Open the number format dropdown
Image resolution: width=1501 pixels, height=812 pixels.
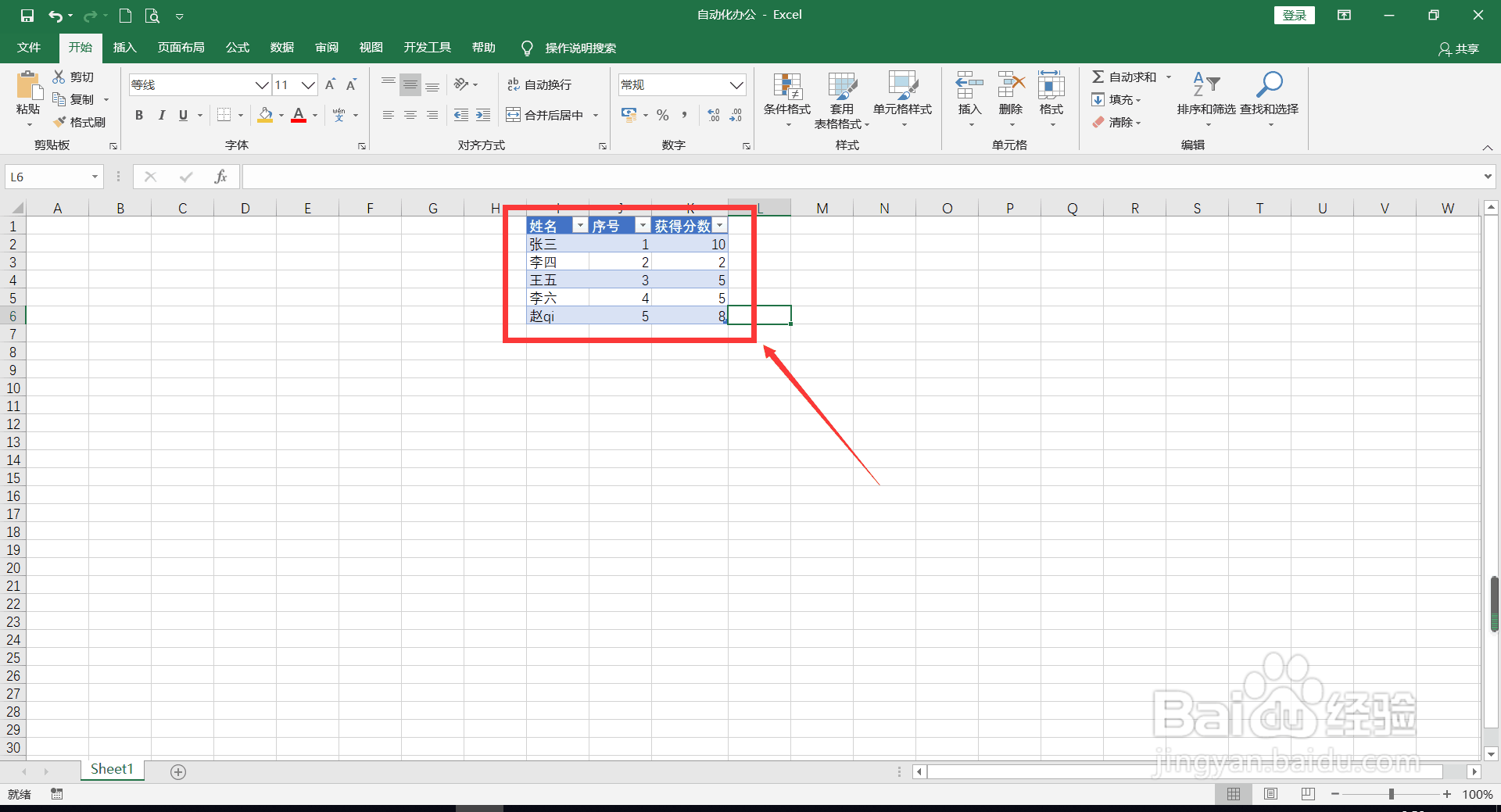click(x=736, y=84)
